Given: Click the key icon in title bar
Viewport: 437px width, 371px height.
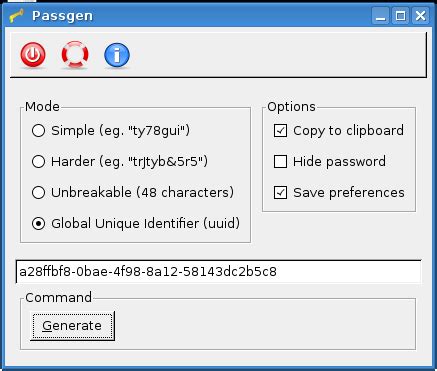Looking at the screenshot, I should pos(17,16).
